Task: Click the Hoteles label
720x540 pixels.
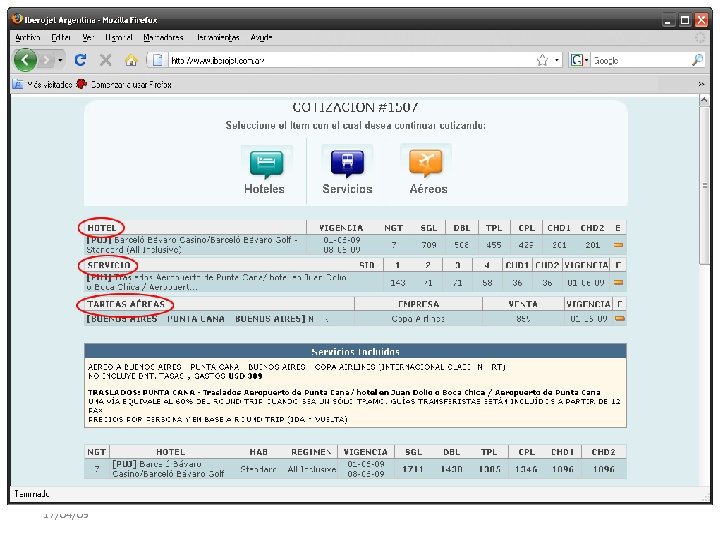Action: click(x=264, y=189)
